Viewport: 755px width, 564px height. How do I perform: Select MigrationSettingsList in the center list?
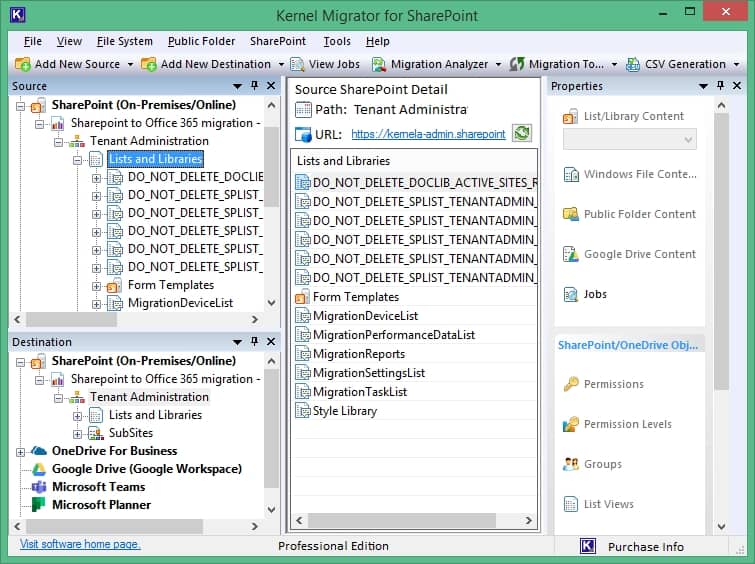[x=369, y=373]
